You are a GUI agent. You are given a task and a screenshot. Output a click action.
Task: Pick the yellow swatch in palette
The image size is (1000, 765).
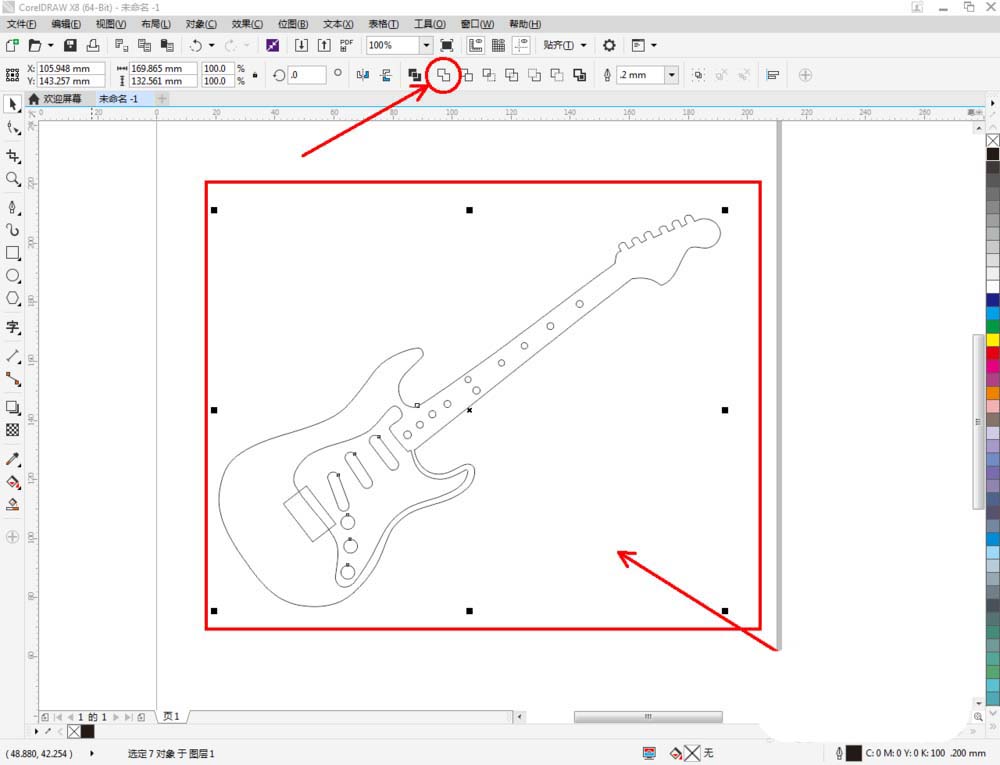993,340
